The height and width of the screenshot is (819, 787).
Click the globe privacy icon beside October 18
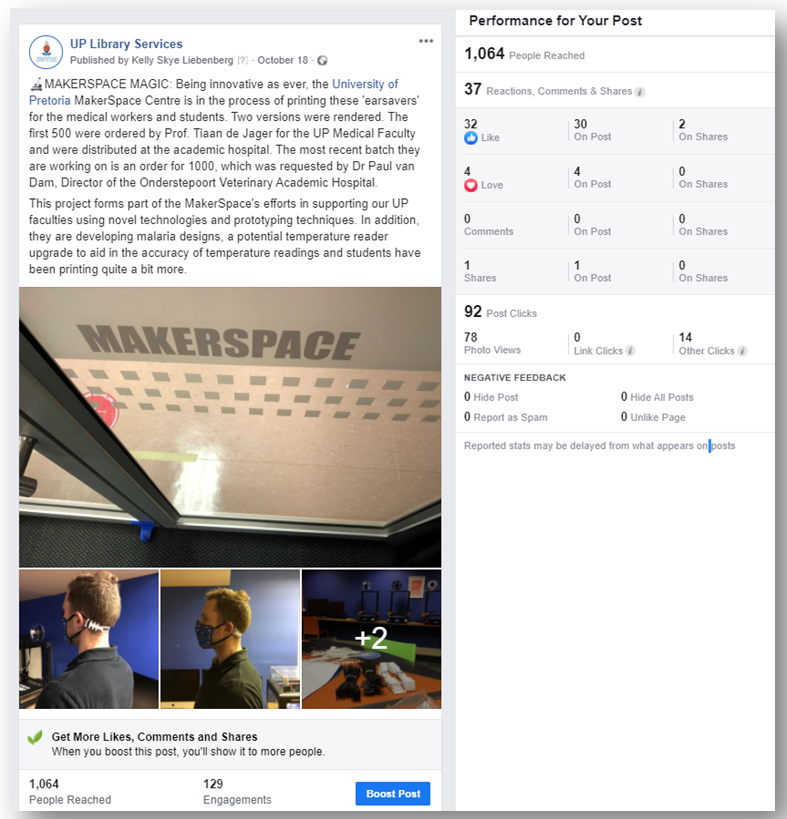[323, 61]
